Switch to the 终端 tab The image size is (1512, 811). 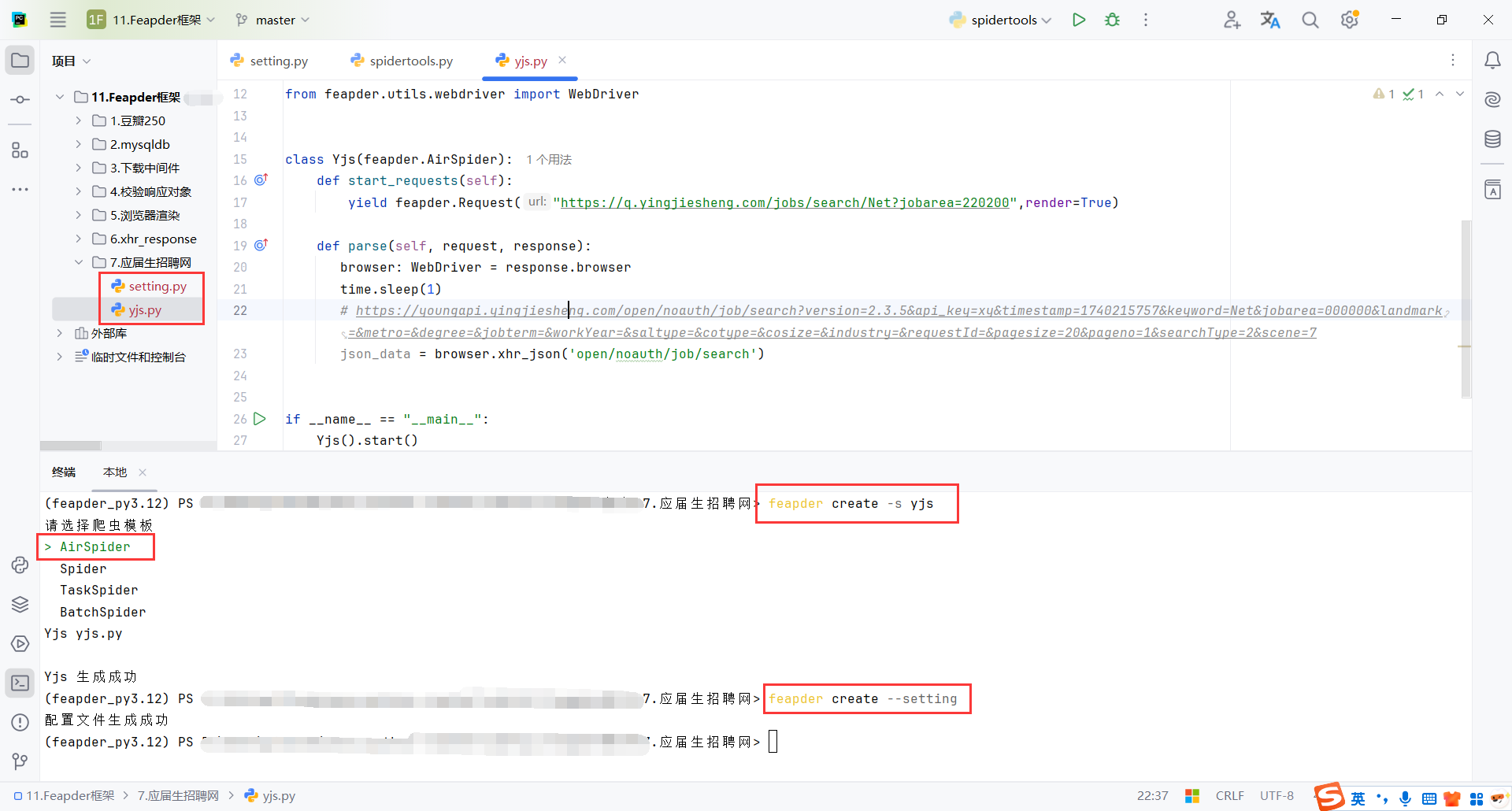point(64,472)
